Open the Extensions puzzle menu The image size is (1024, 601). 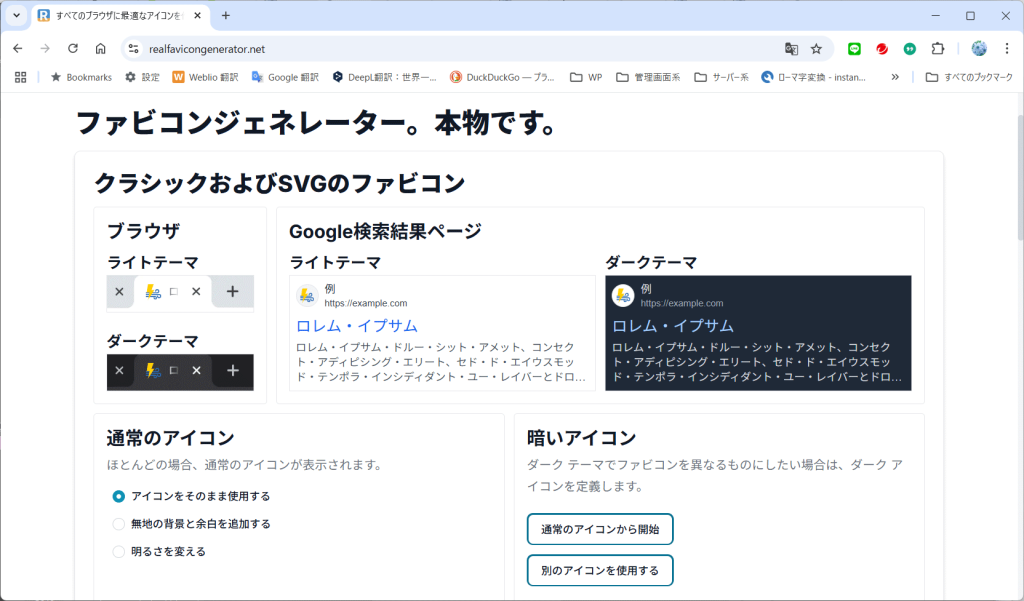click(x=938, y=49)
